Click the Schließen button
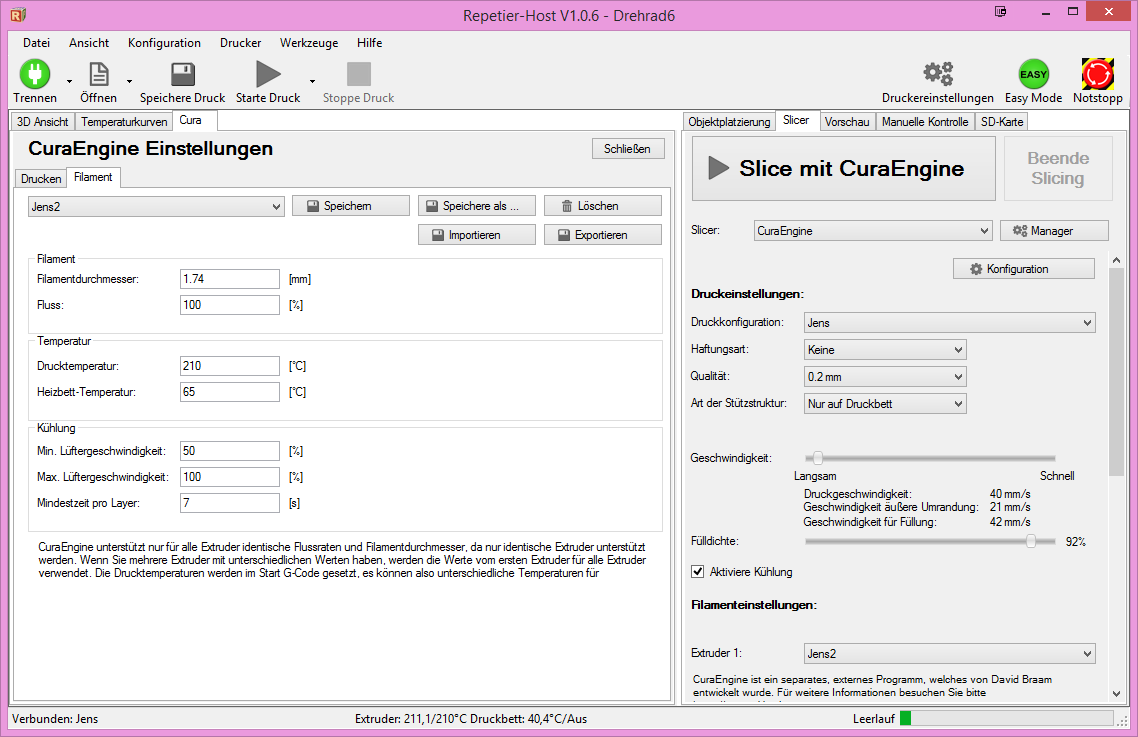The image size is (1138, 737). (628, 148)
